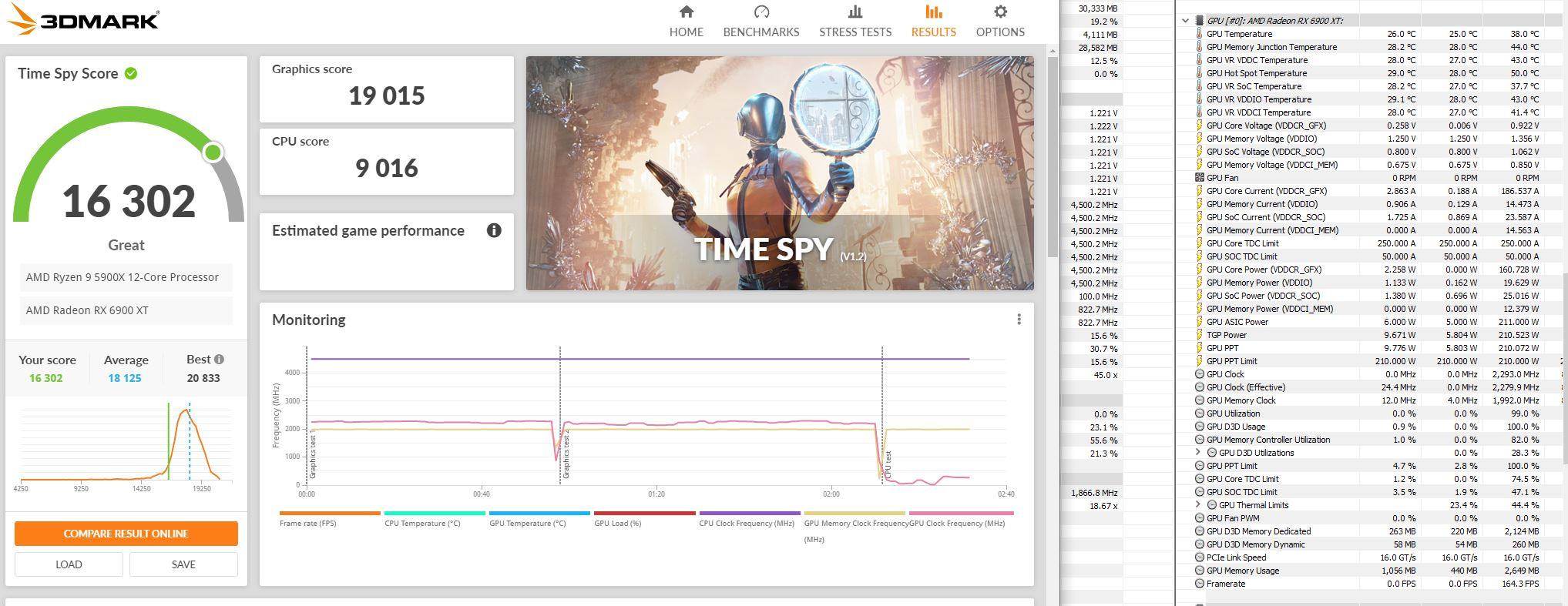Select the GPU D3D Memory Dedicated row
This screenshot has width=1568, height=606.
point(1370,531)
